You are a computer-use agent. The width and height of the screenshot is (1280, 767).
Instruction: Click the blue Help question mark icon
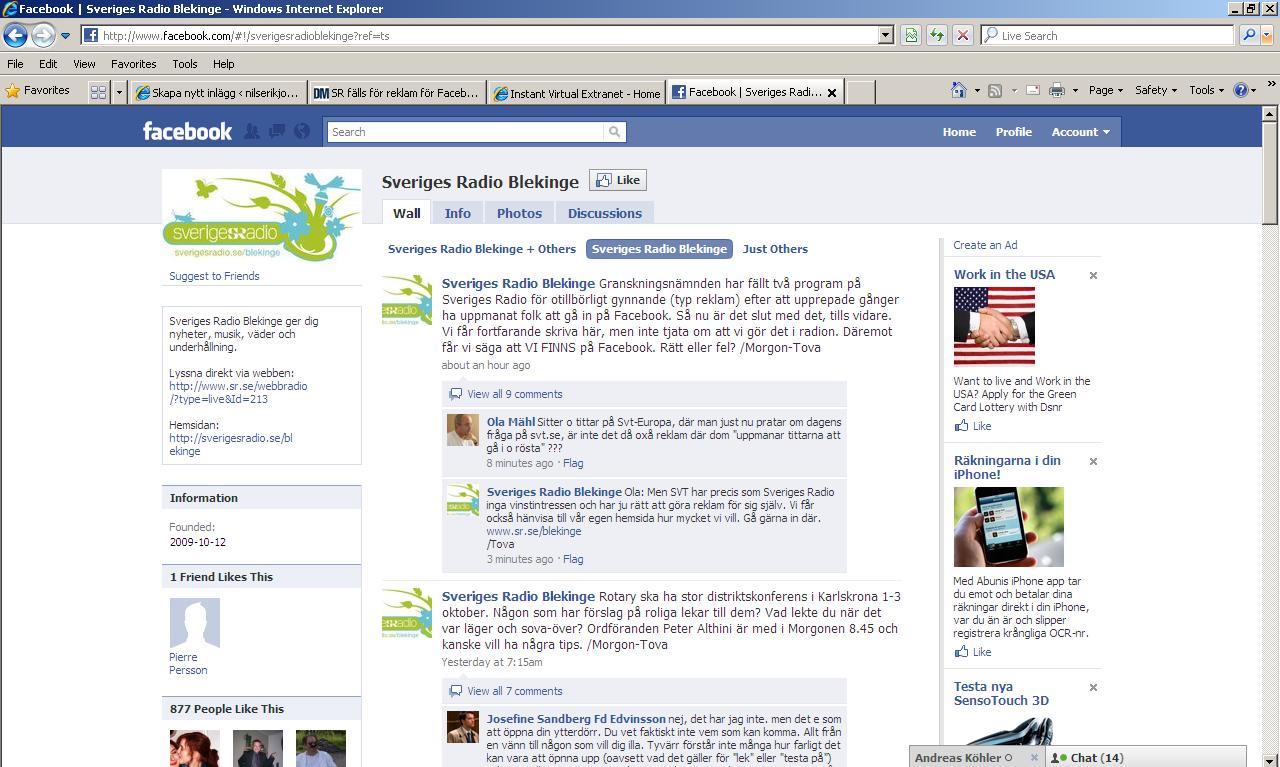(1240, 90)
